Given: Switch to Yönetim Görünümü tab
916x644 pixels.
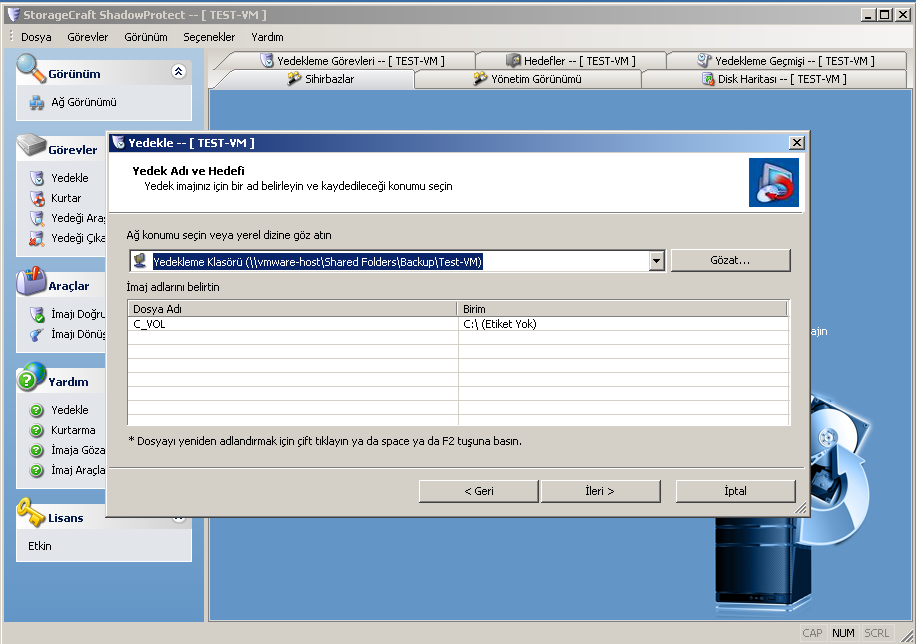Looking at the screenshot, I should 528,79.
